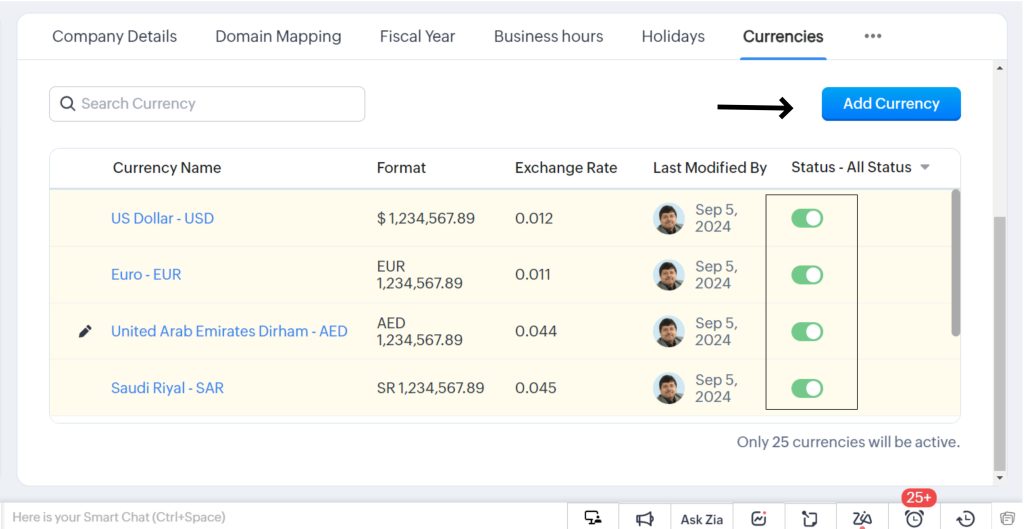1024x529 pixels.
Task: Click the Currency Name column header
Action: point(167,168)
